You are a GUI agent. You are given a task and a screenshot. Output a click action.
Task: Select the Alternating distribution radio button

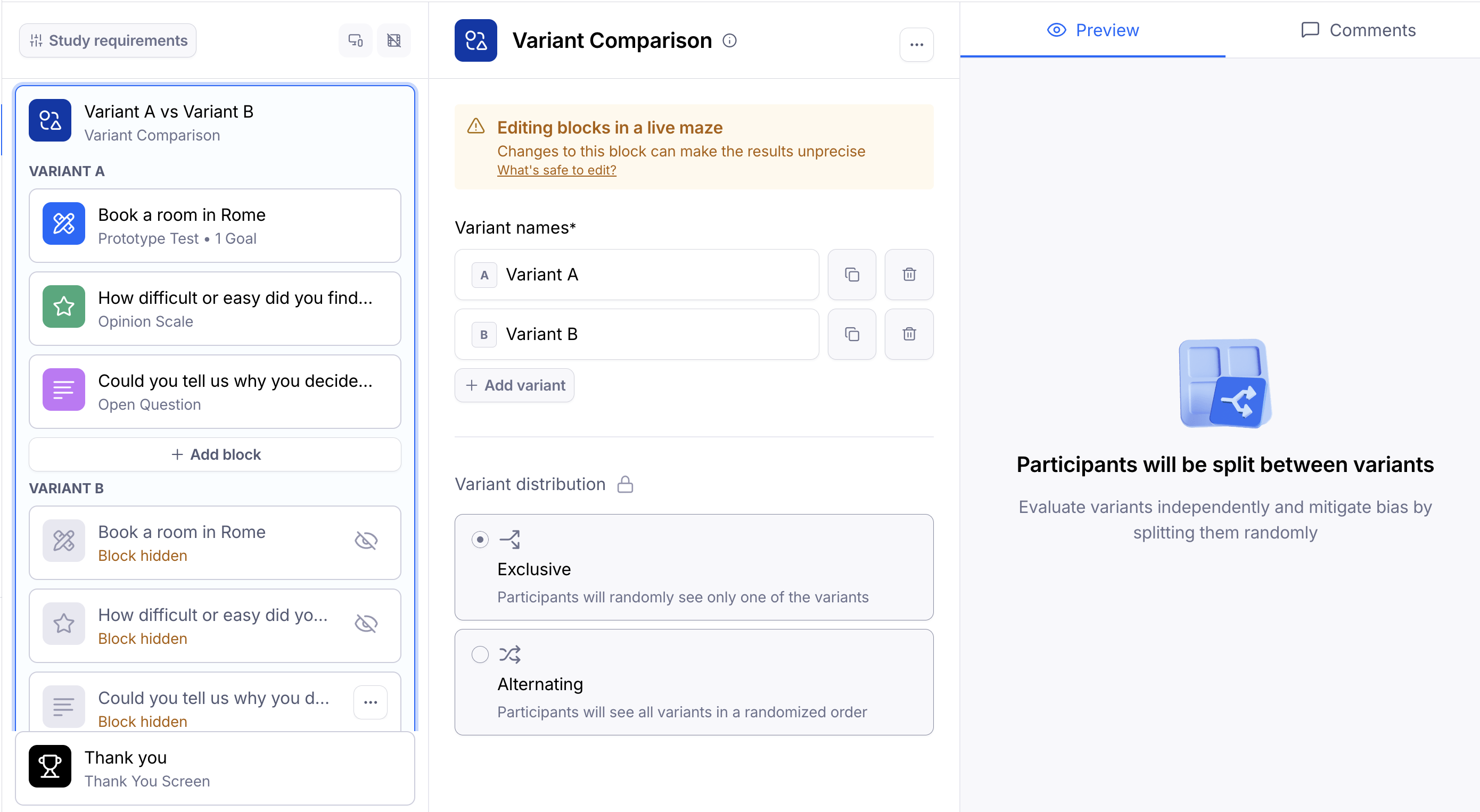click(x=480, y=654)
